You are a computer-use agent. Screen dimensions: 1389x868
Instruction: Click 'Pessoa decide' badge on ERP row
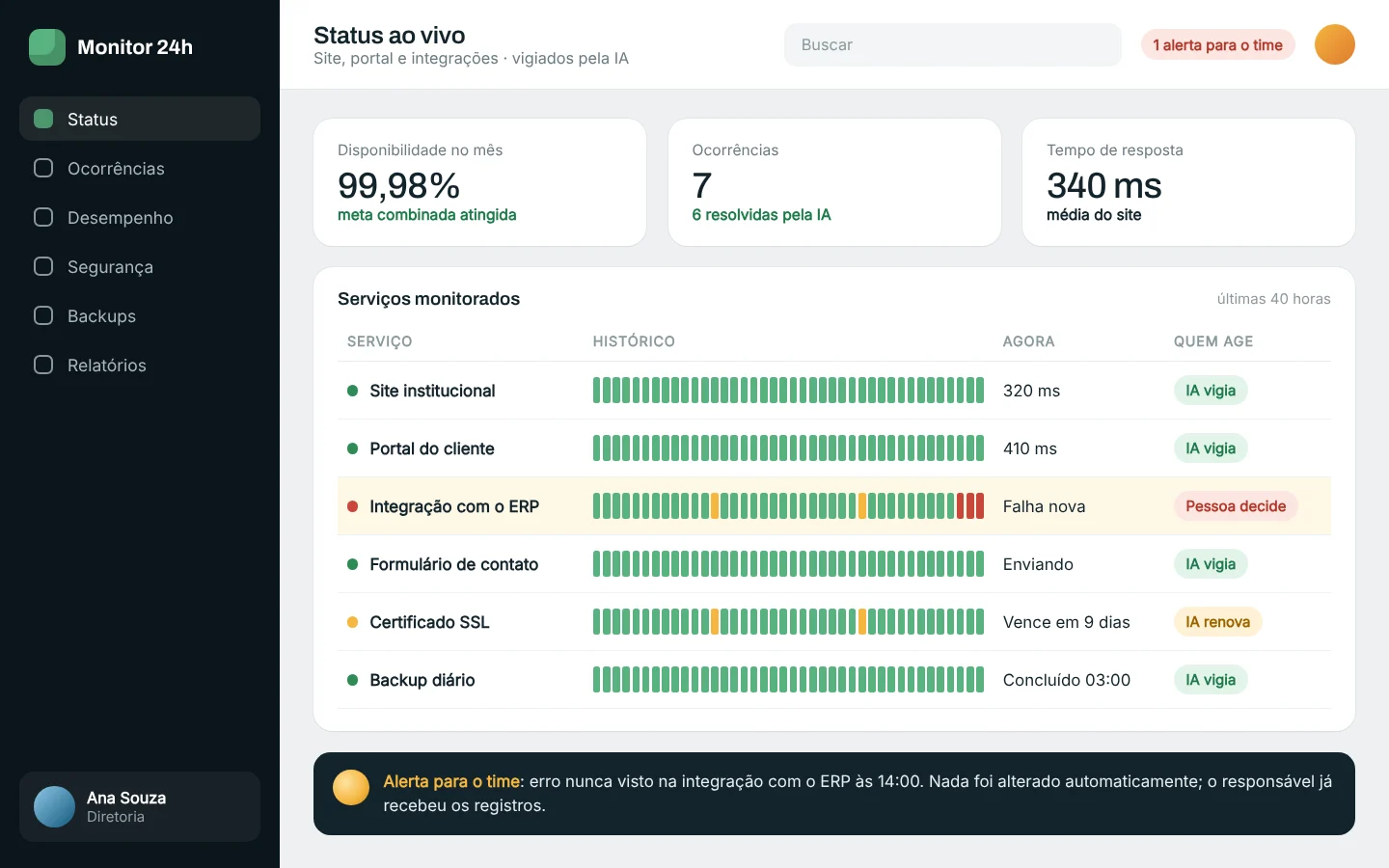pyautogui.click(x=1236, y=506)
